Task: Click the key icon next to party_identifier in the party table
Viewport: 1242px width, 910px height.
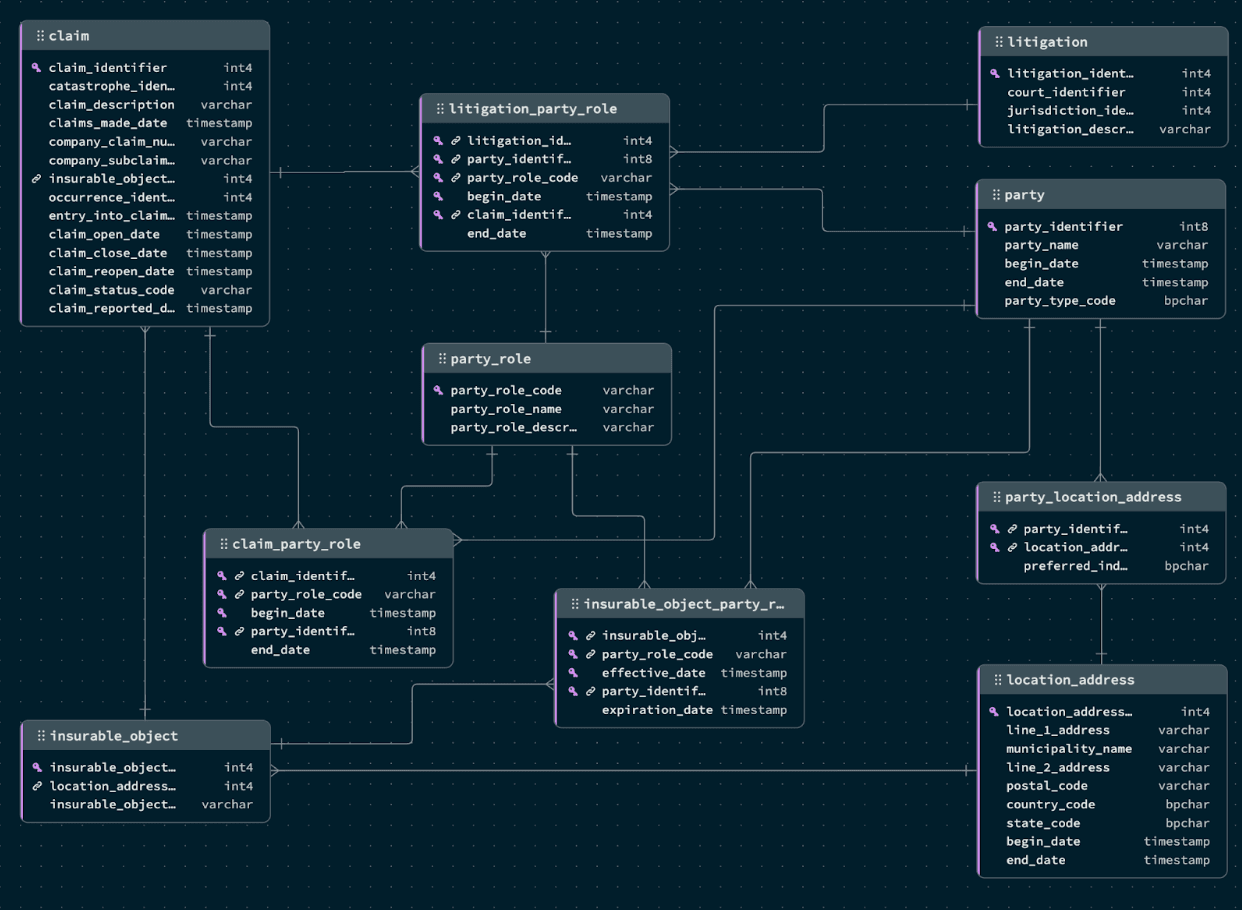Action: tap(992, 227)
